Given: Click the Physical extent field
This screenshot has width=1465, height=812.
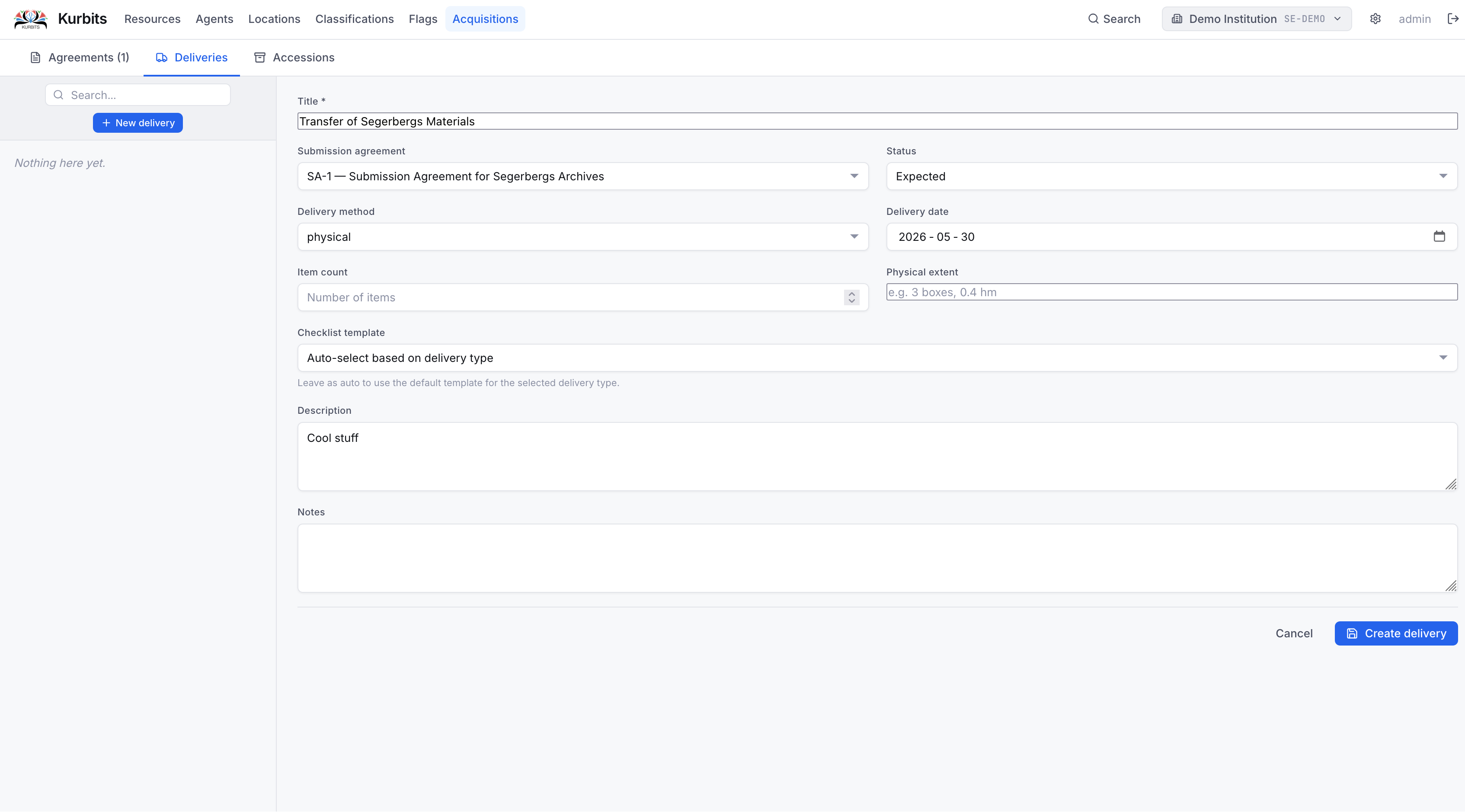Looking at the screenshot, I should 1171,292.
